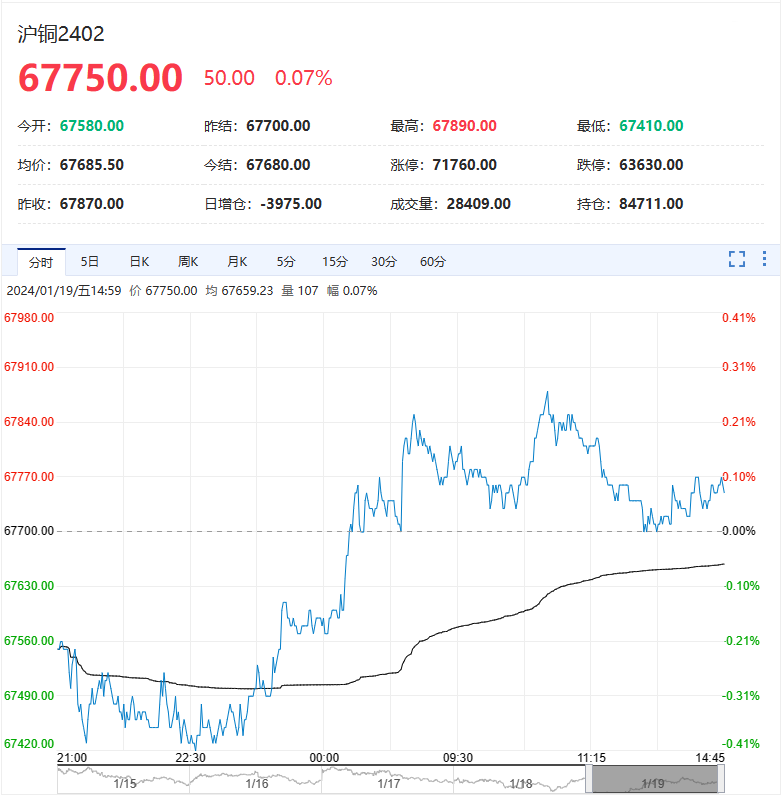Click the range slider's left handle
The height and width of the screenshot is (796, 782).
[x=589, y=779]
